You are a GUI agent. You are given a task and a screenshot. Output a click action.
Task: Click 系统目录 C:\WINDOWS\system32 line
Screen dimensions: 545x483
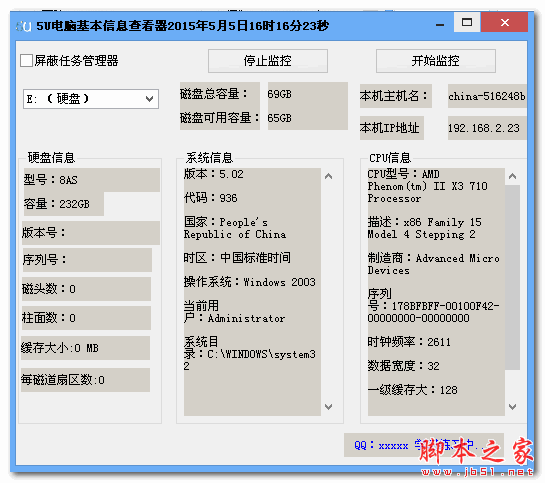(x=250, y=354)
